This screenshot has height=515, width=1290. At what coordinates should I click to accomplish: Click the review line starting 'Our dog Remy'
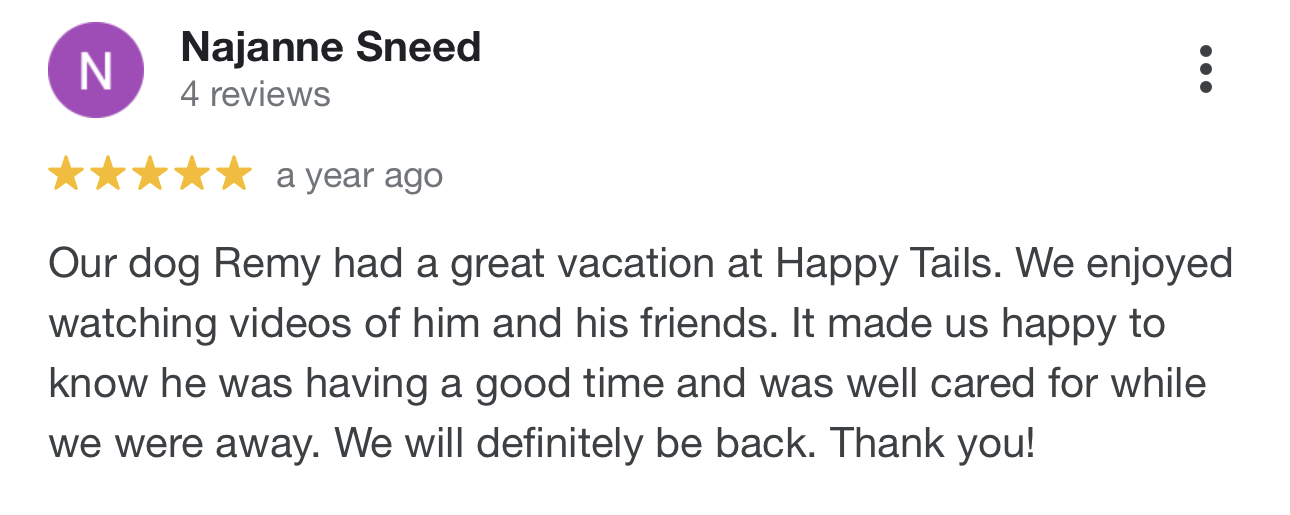(x=640, y=265)
